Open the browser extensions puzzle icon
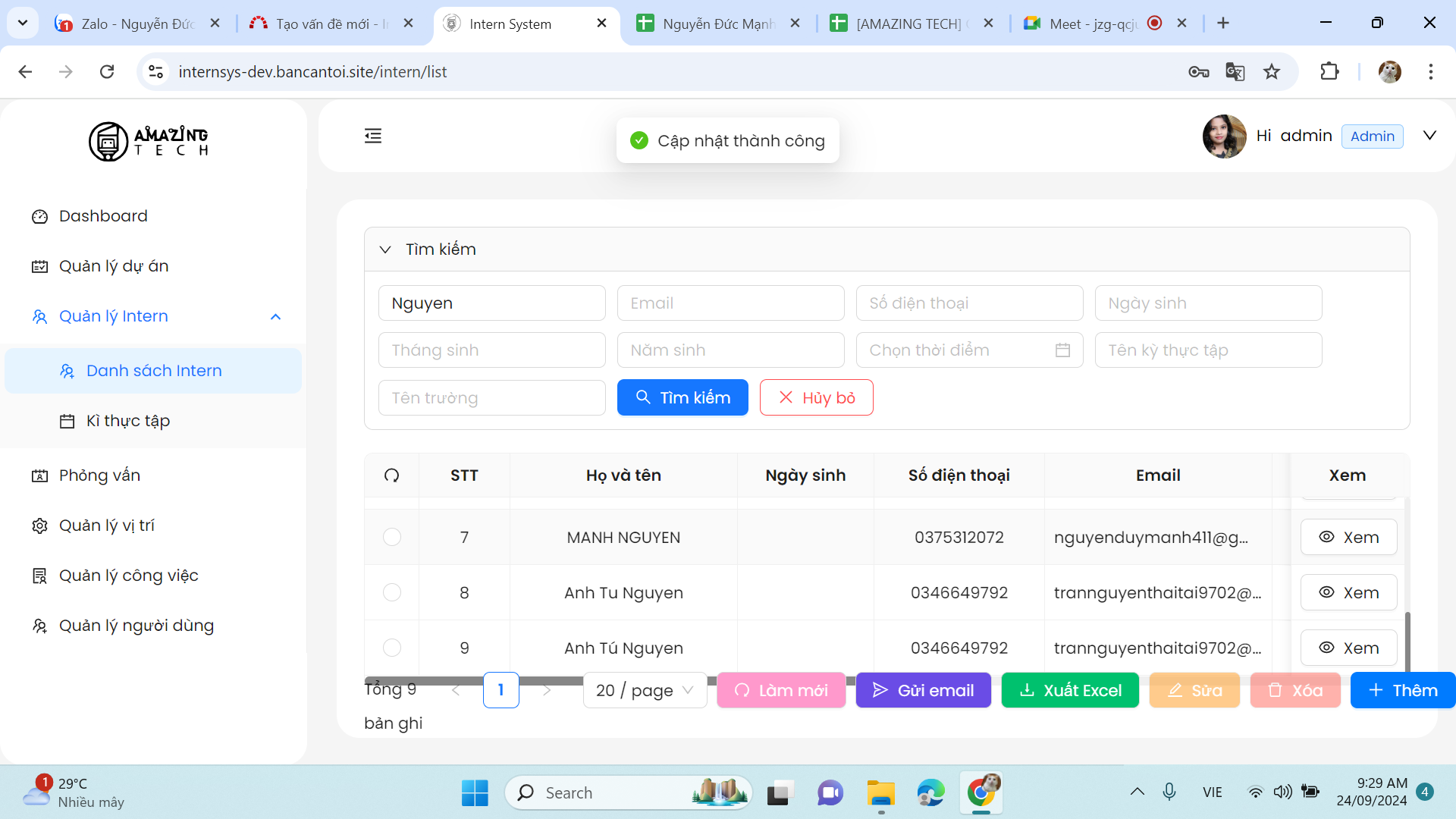This screenshot has width=1456, height=819. point(1329,72)
